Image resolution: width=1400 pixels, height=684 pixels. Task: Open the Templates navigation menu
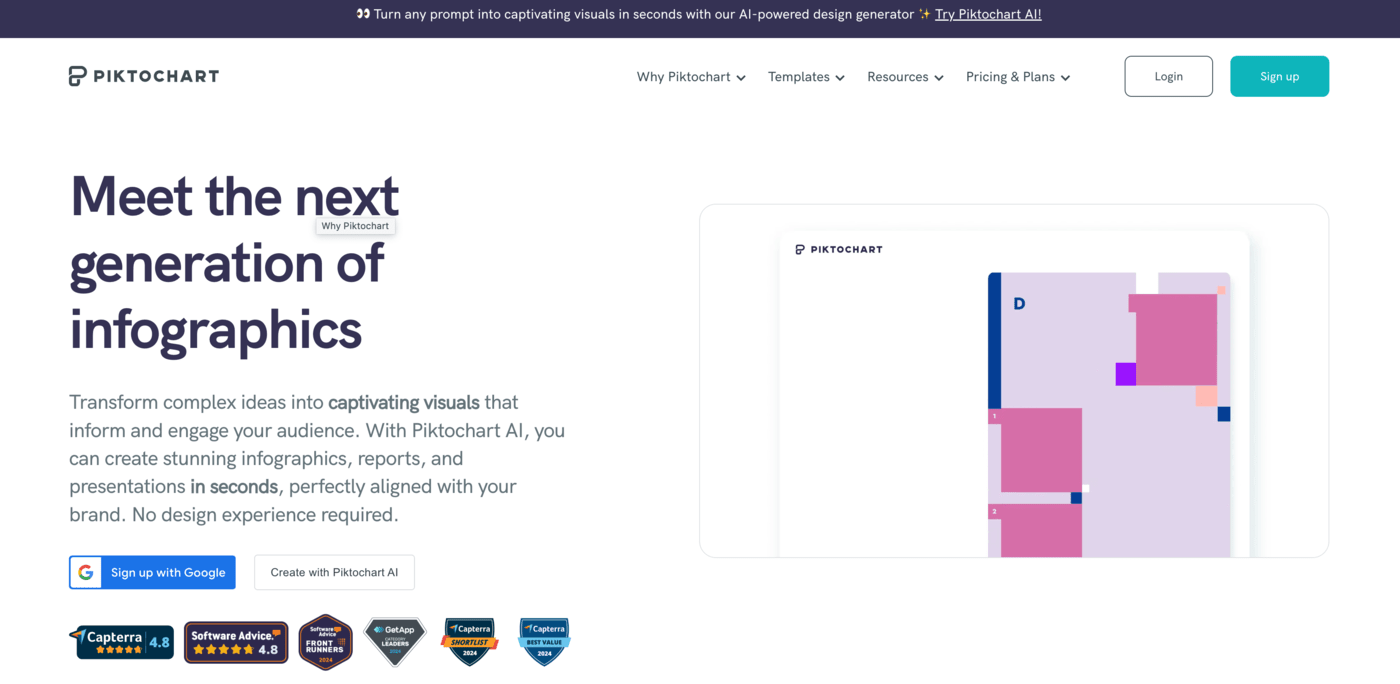tap(806, 77)
